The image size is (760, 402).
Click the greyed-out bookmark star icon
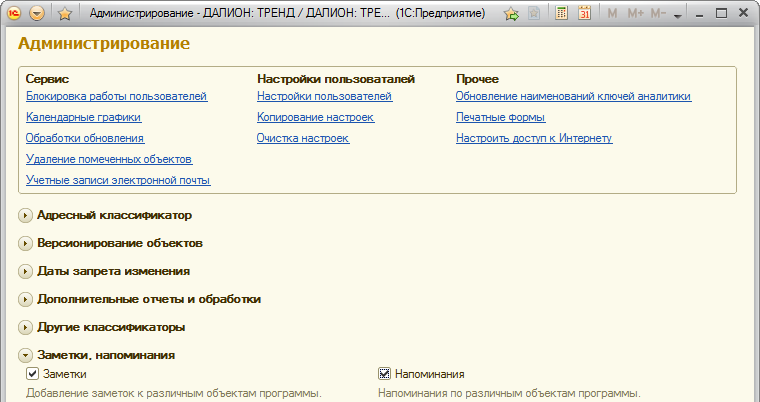coord(534,14)
